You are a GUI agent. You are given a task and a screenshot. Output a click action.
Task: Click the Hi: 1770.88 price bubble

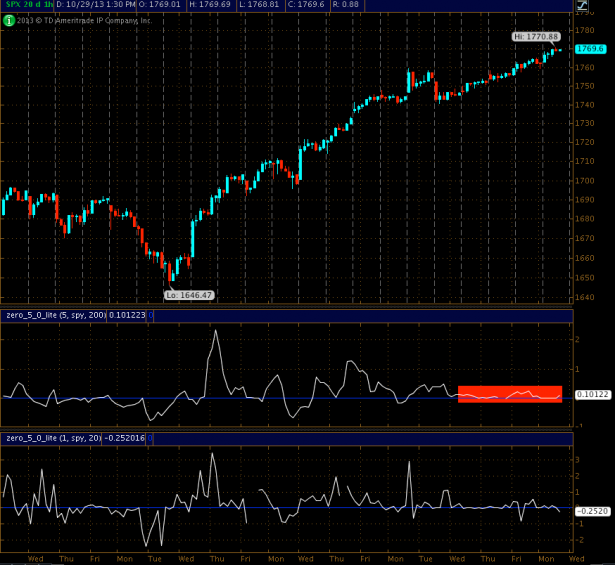[536, 37]
